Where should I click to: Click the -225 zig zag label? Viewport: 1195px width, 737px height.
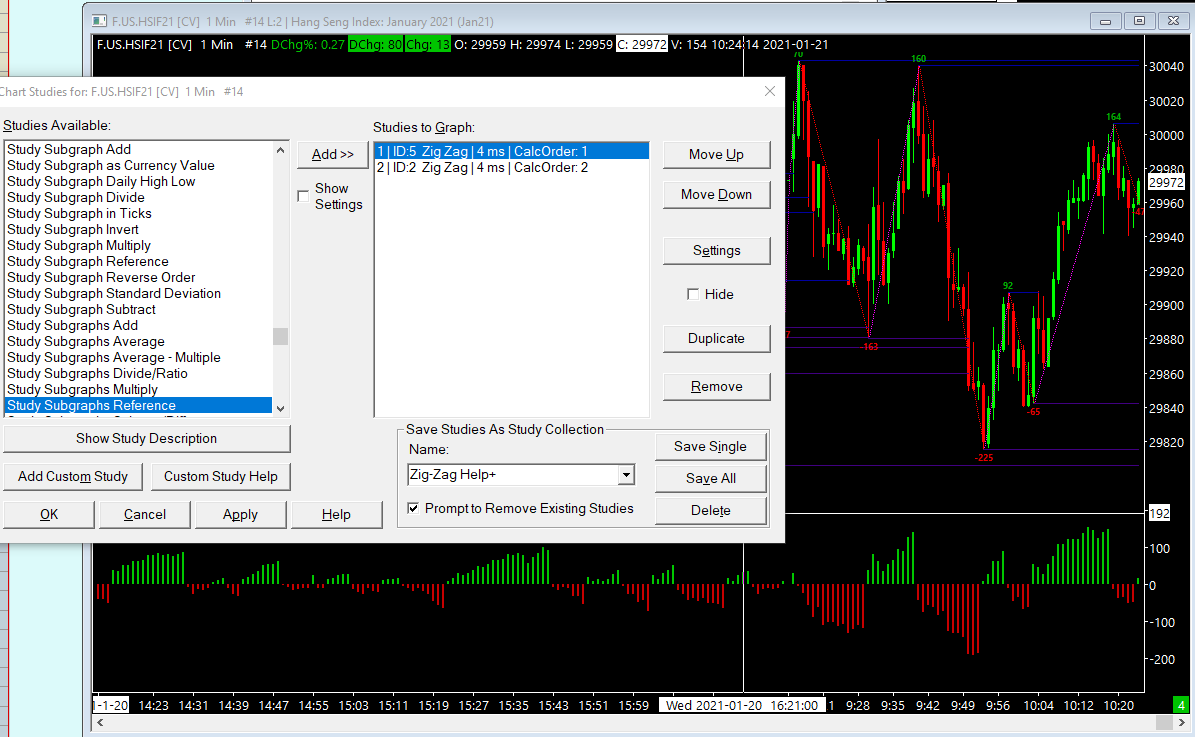984,458
